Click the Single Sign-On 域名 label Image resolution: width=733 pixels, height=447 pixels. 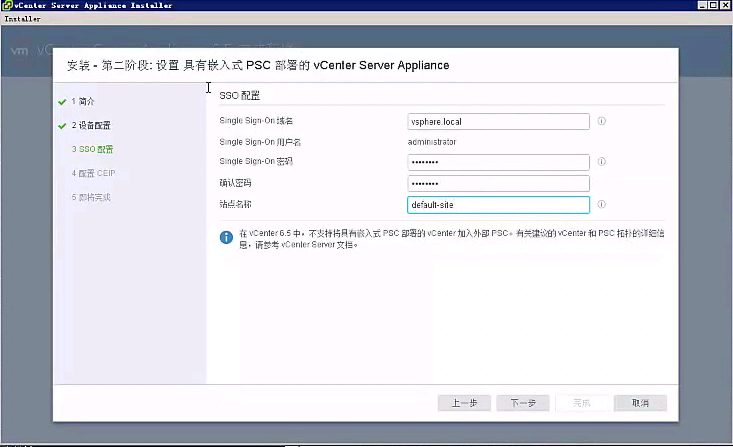[256, 121]
